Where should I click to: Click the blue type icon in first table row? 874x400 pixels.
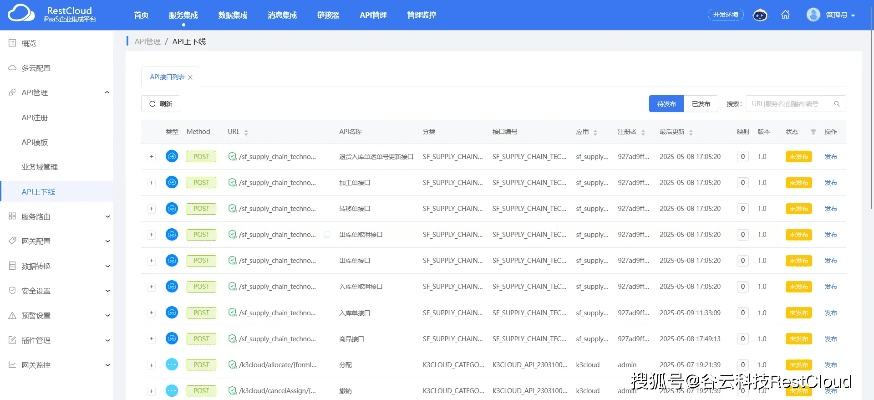[171, 156]
